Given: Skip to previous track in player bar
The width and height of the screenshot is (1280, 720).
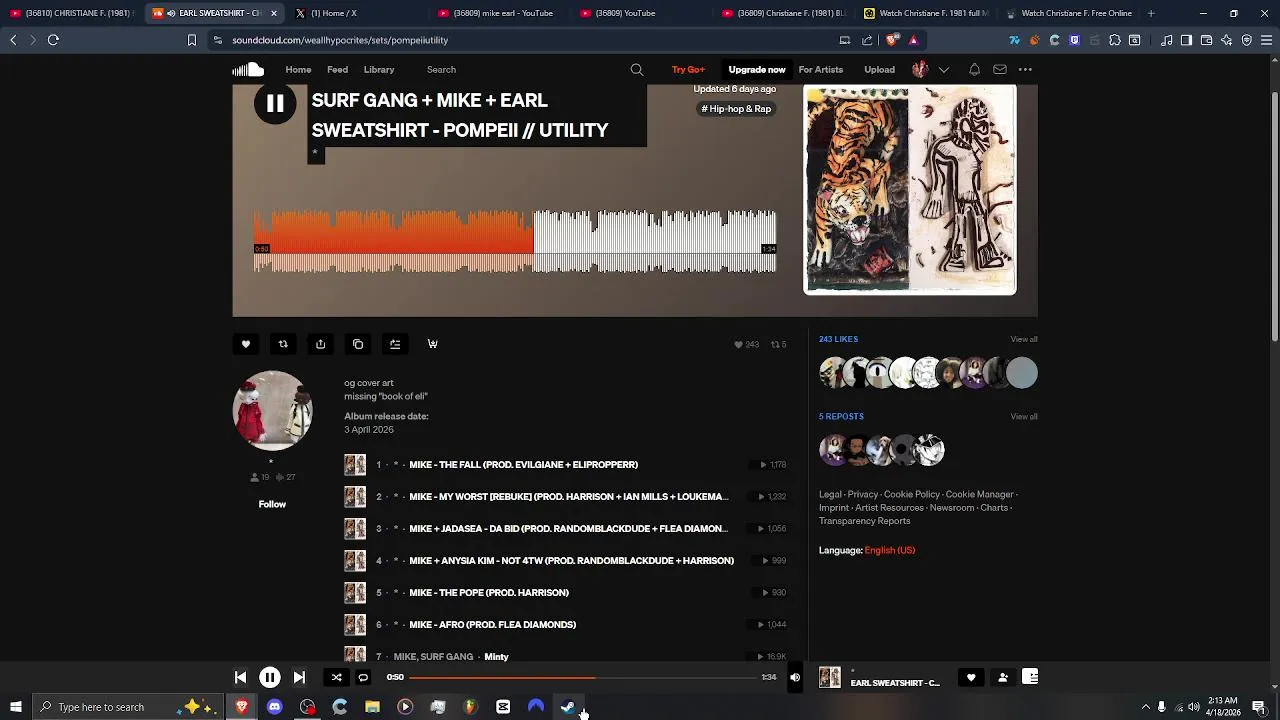Looking at the screenshot, I should 240,677.
